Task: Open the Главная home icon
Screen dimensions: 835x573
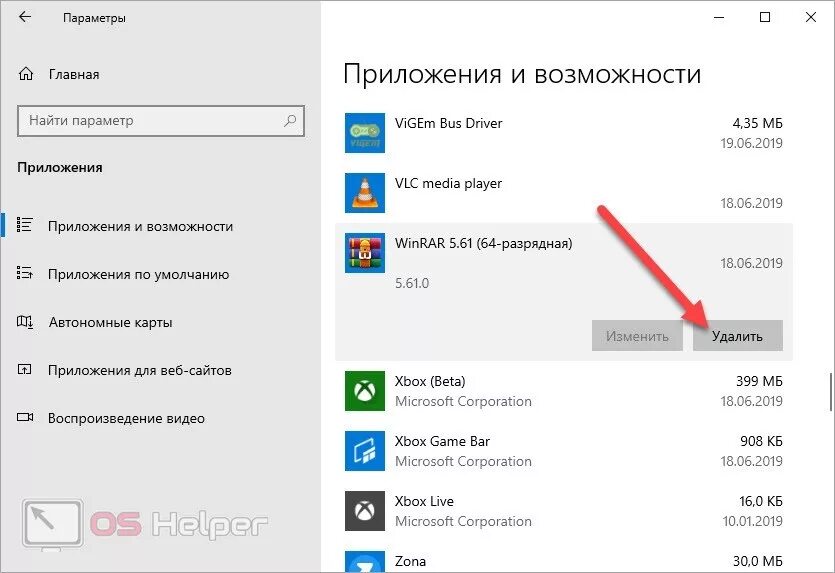Action: [26, 74]
